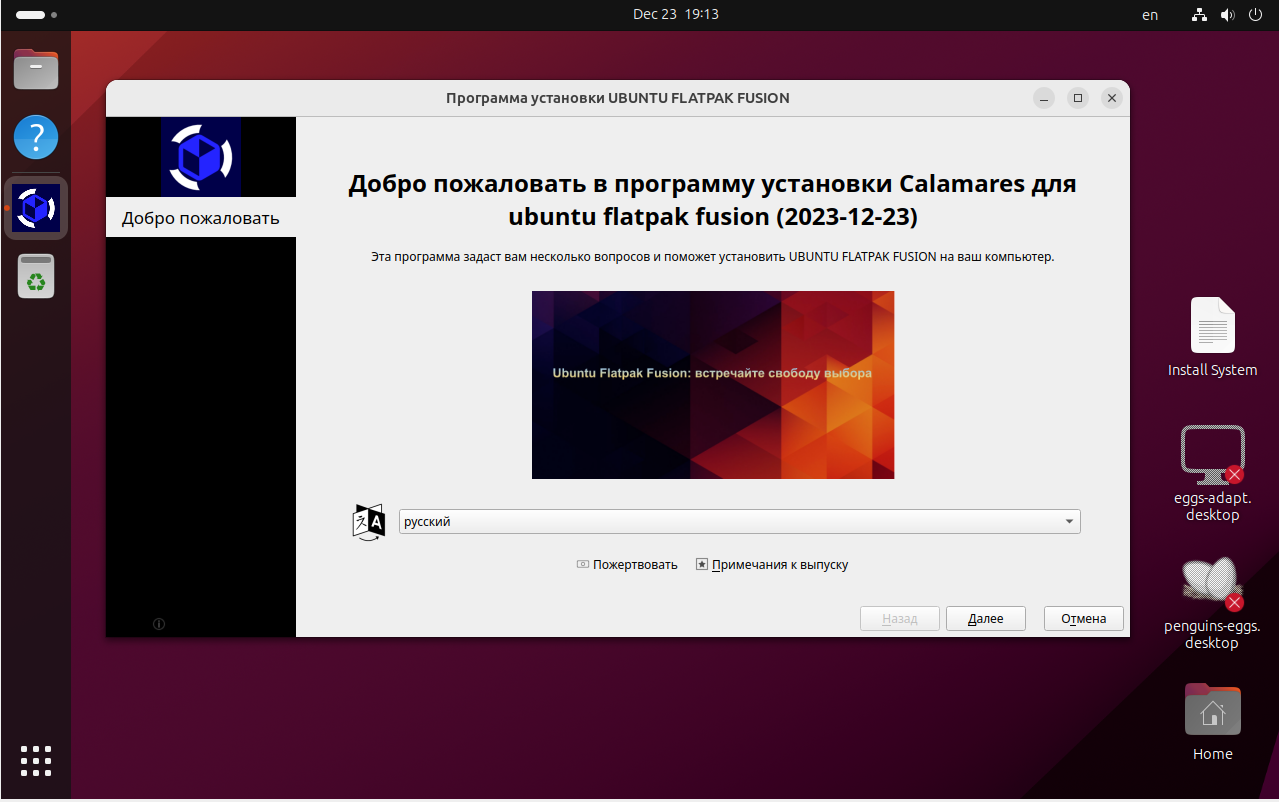Click the Далее button
This screenshot has height=802, width=1279.
986,619
